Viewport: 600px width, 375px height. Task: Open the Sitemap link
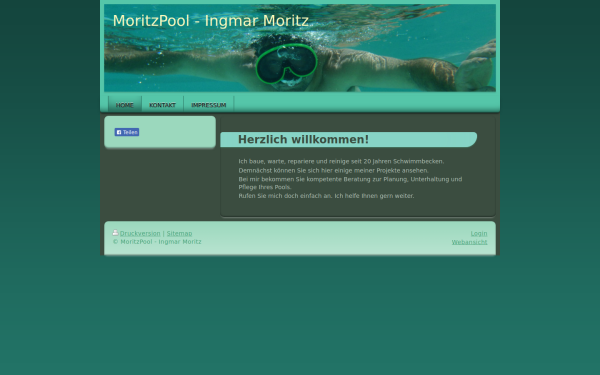point(179,233)
